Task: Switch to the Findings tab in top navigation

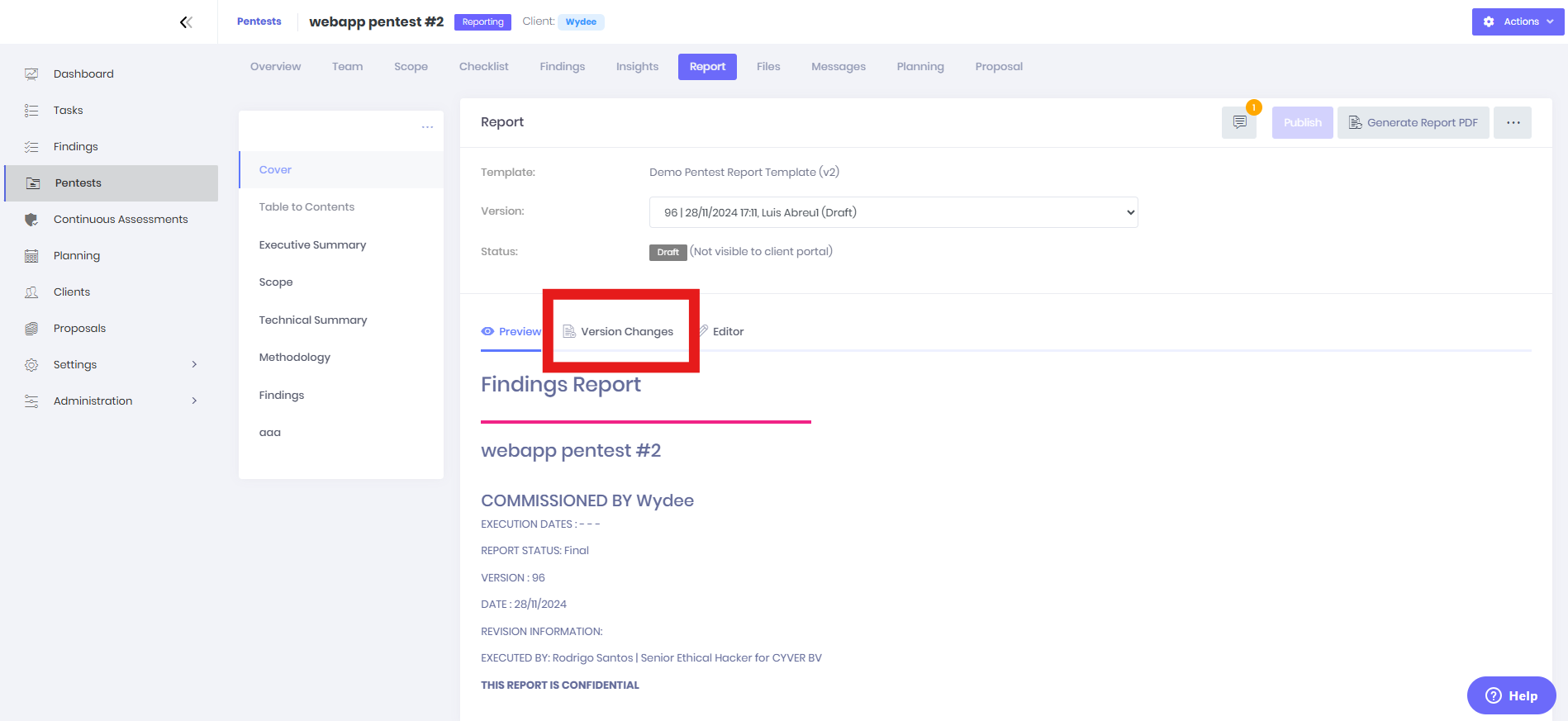Action: (x=563, y=66)
